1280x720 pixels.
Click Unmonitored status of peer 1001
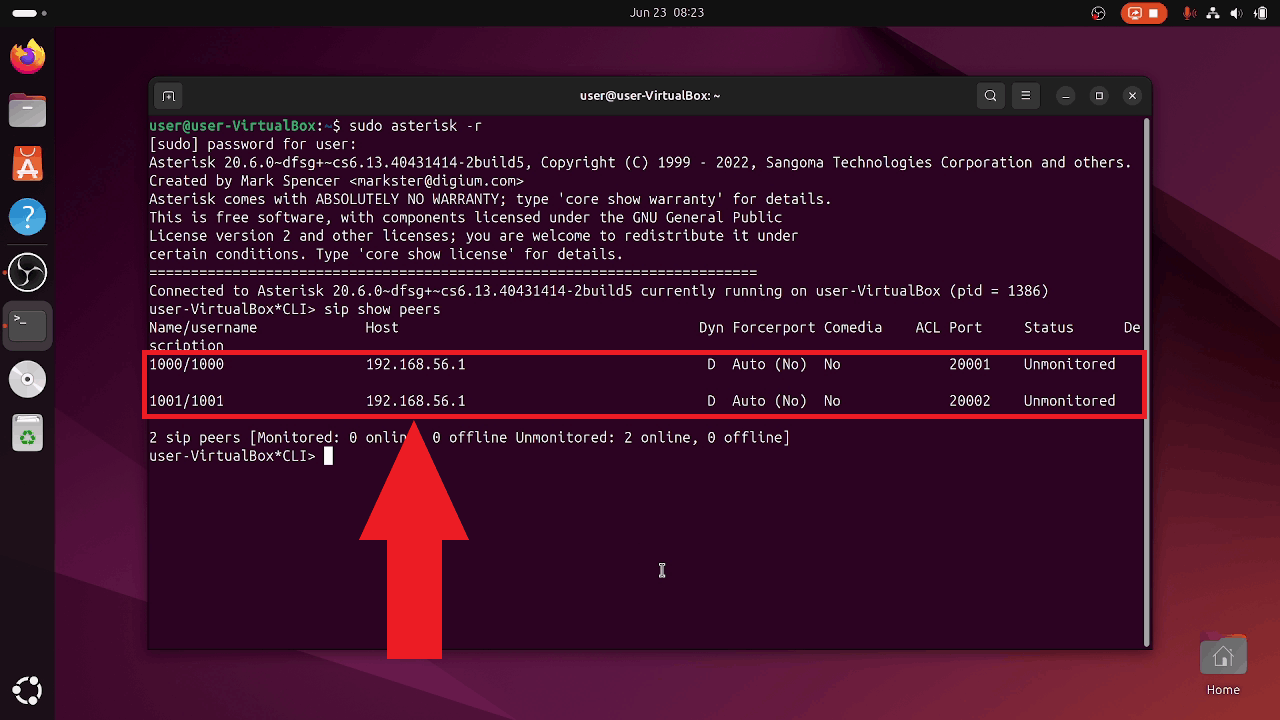tap(1069, 401)
